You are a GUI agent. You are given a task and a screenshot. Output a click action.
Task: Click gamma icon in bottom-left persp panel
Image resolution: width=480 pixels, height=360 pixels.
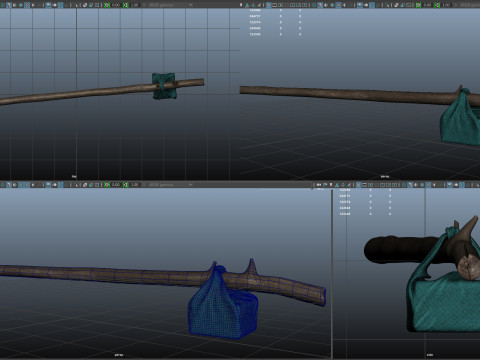point(126,185)
